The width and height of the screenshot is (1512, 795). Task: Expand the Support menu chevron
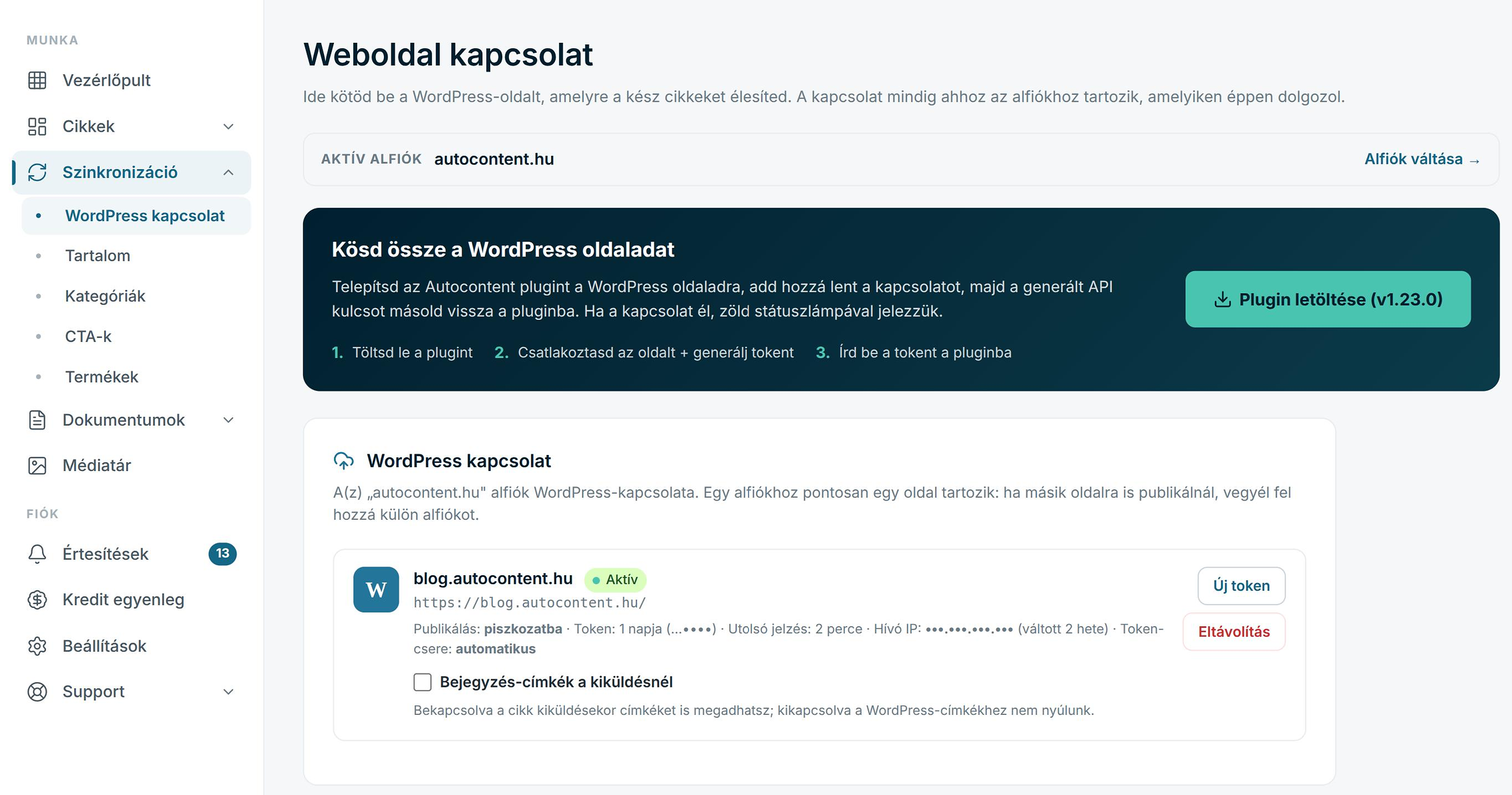click(x=228, y=691)
